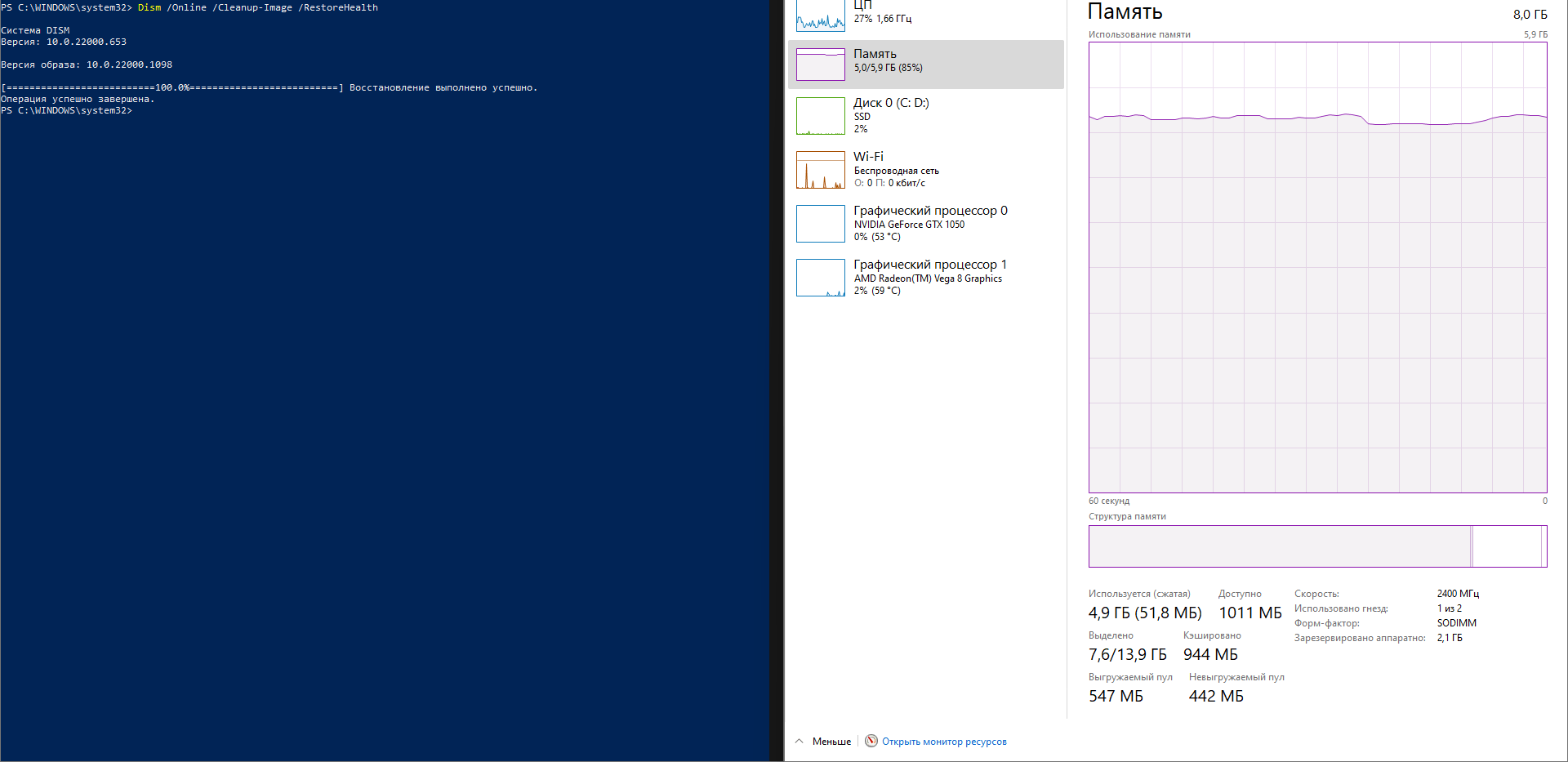
Task: Click the 4,9 ГБ (51,8 МБ) in-use value
Action: pos(1145,613)
